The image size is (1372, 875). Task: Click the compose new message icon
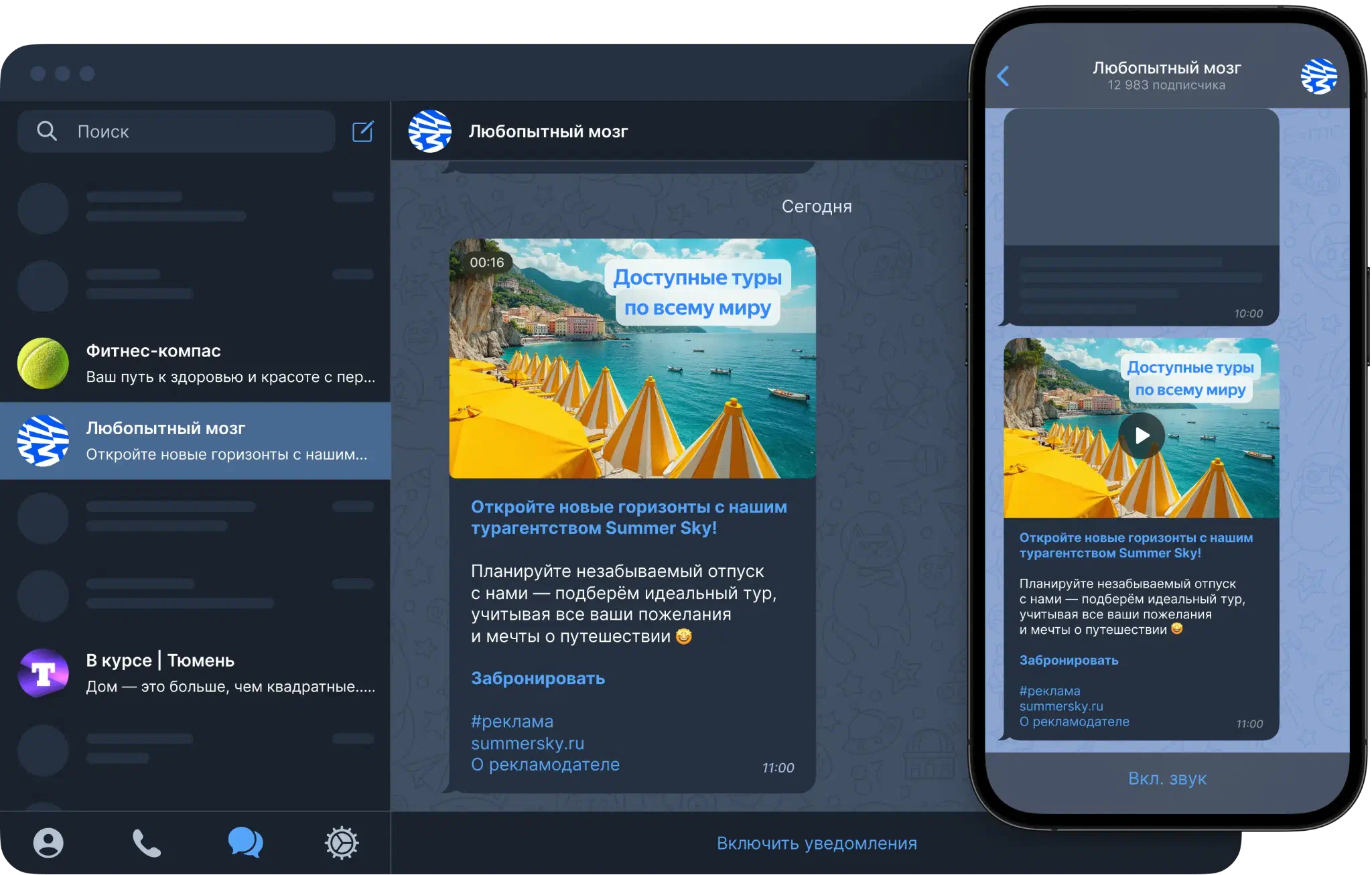(x=362, y=131)
